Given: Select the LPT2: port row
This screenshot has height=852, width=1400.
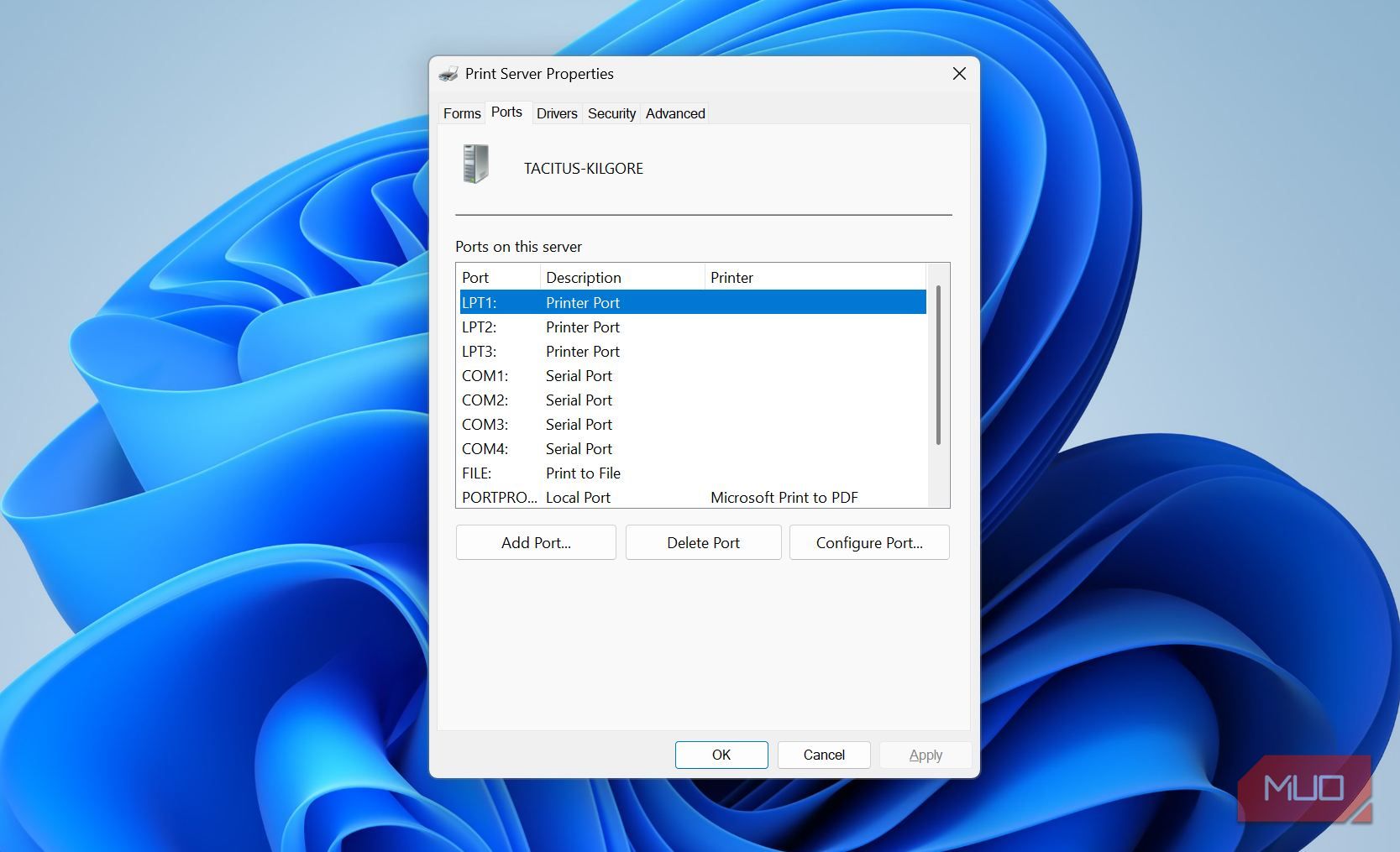Looking at the screenshot, I should click(693, 327).
